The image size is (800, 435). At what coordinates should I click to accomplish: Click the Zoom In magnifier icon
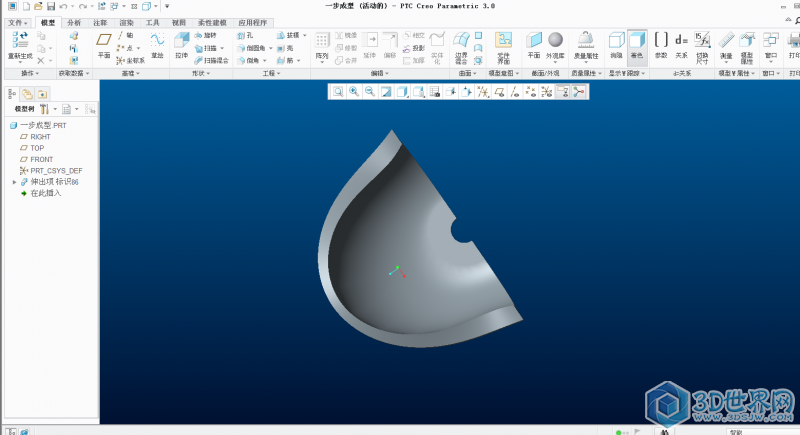coord(354,92)
